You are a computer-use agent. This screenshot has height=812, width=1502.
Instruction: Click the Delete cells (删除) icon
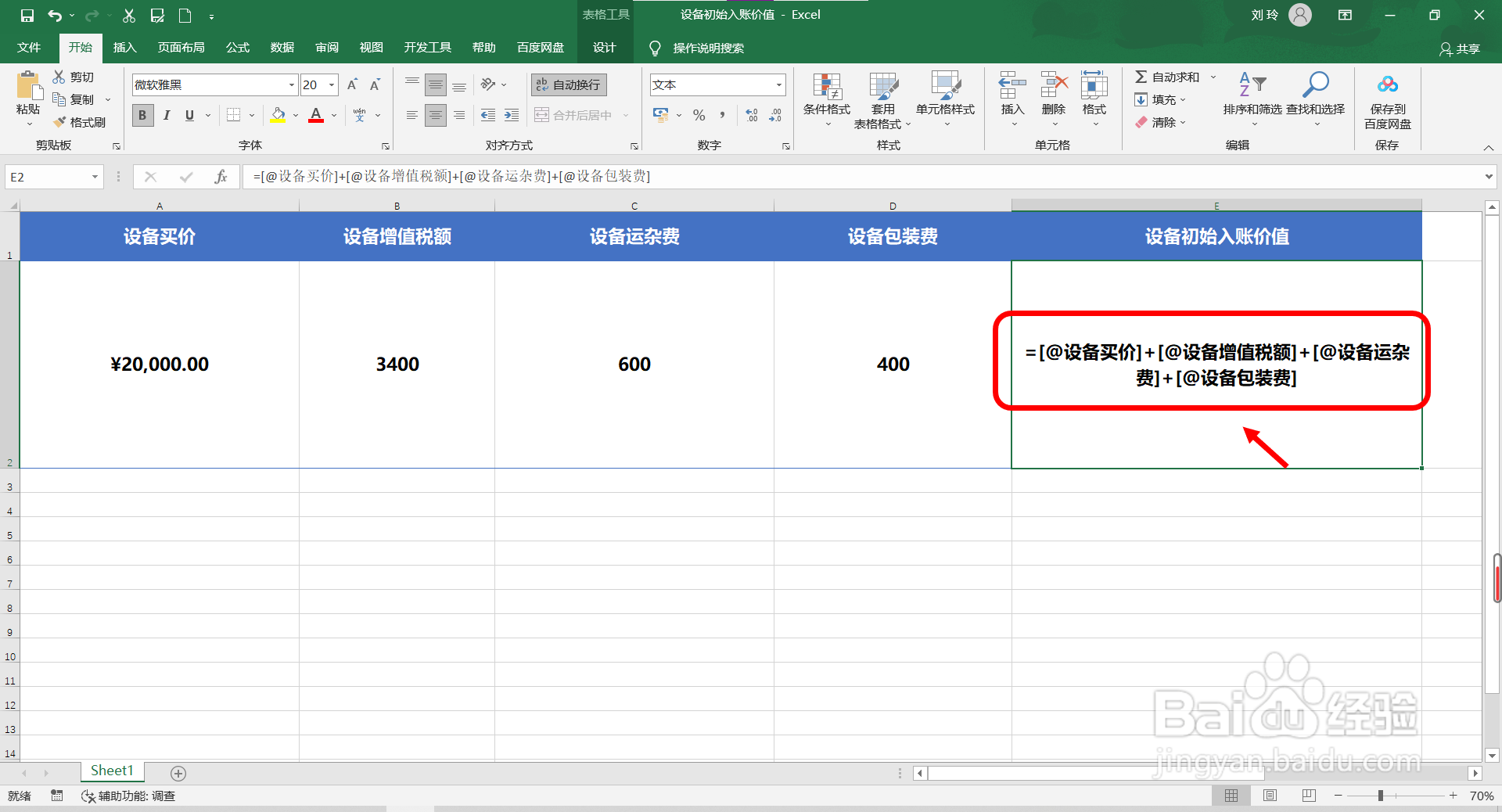[1054, 86]
